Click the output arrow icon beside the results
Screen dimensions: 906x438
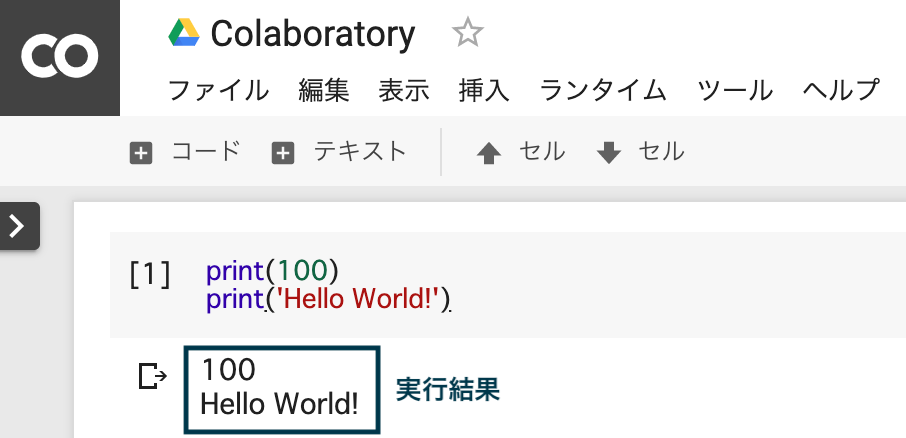click(153, 376)
